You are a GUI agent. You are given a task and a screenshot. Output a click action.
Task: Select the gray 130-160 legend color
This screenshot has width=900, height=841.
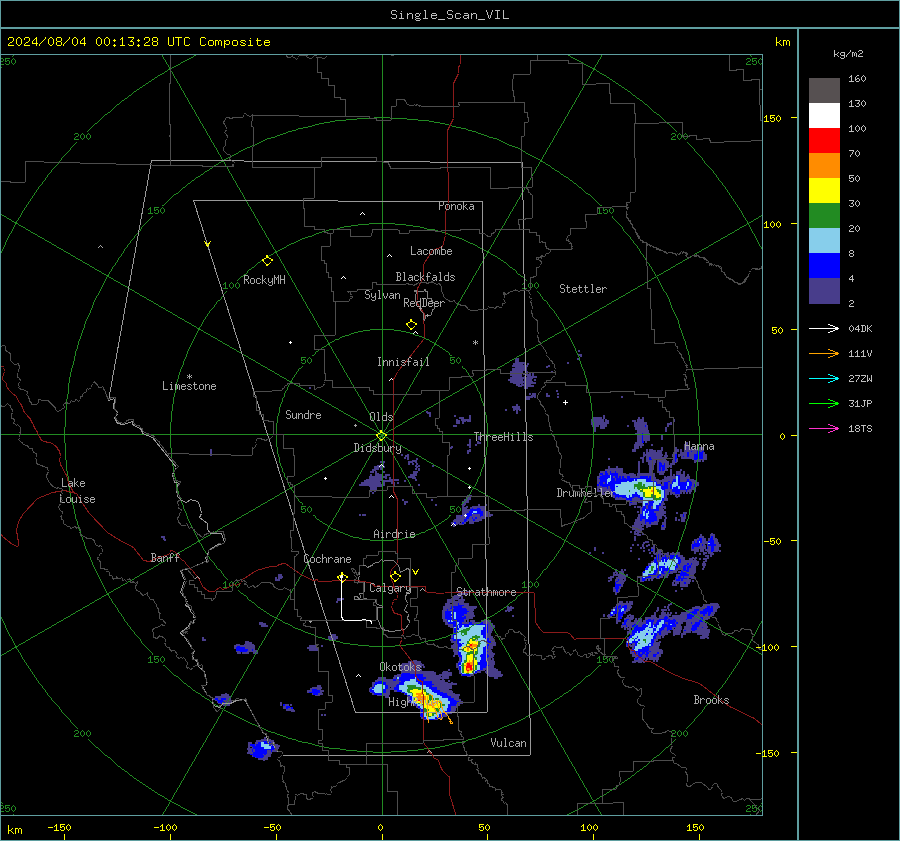824,91
